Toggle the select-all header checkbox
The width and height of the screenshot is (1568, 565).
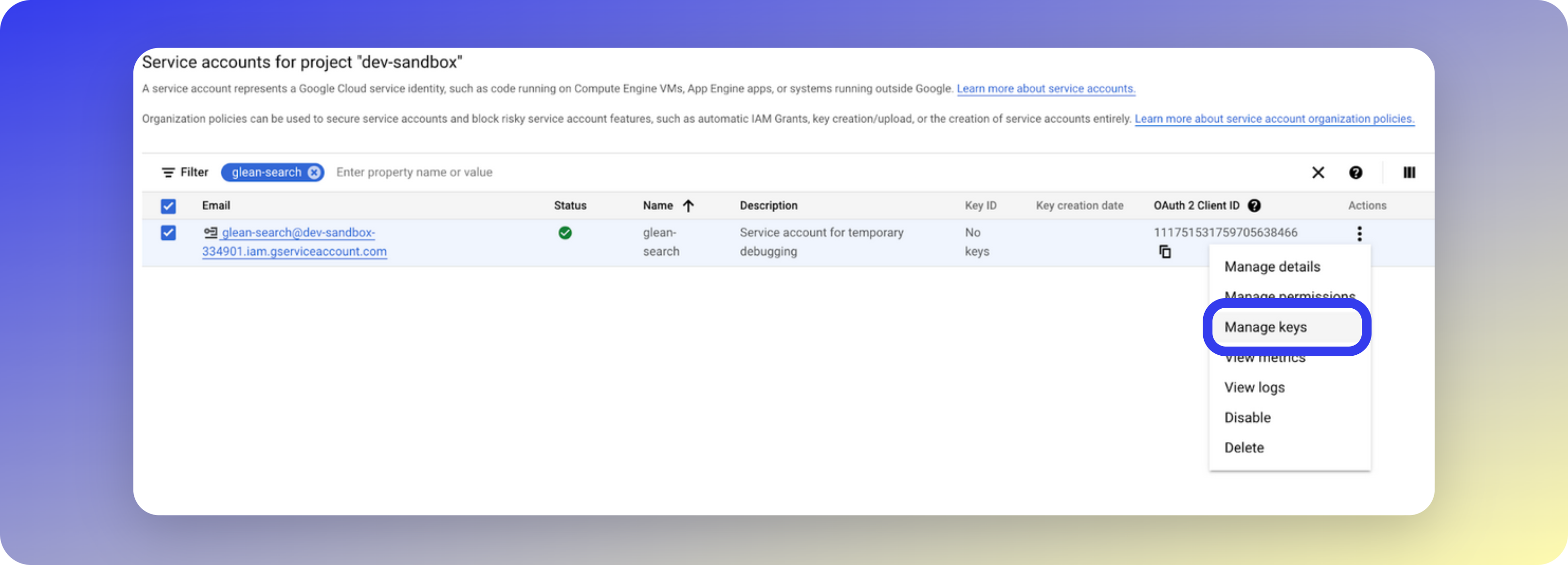[168, 206]
